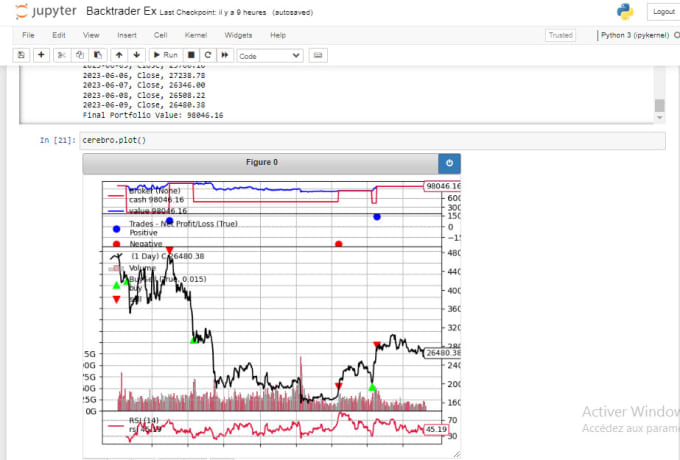Run the current cell
Screen dimensions: 680x460
(166, 55)
